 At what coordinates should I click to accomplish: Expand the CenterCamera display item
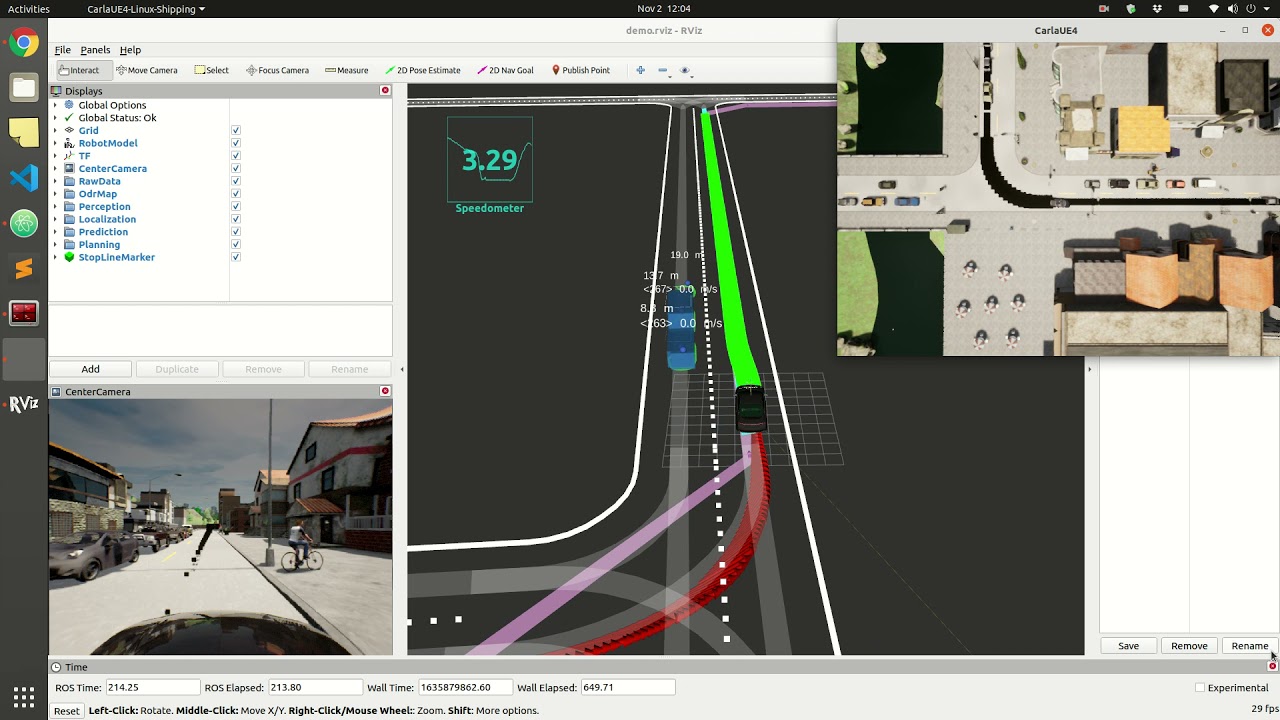[x=56, y=169]
